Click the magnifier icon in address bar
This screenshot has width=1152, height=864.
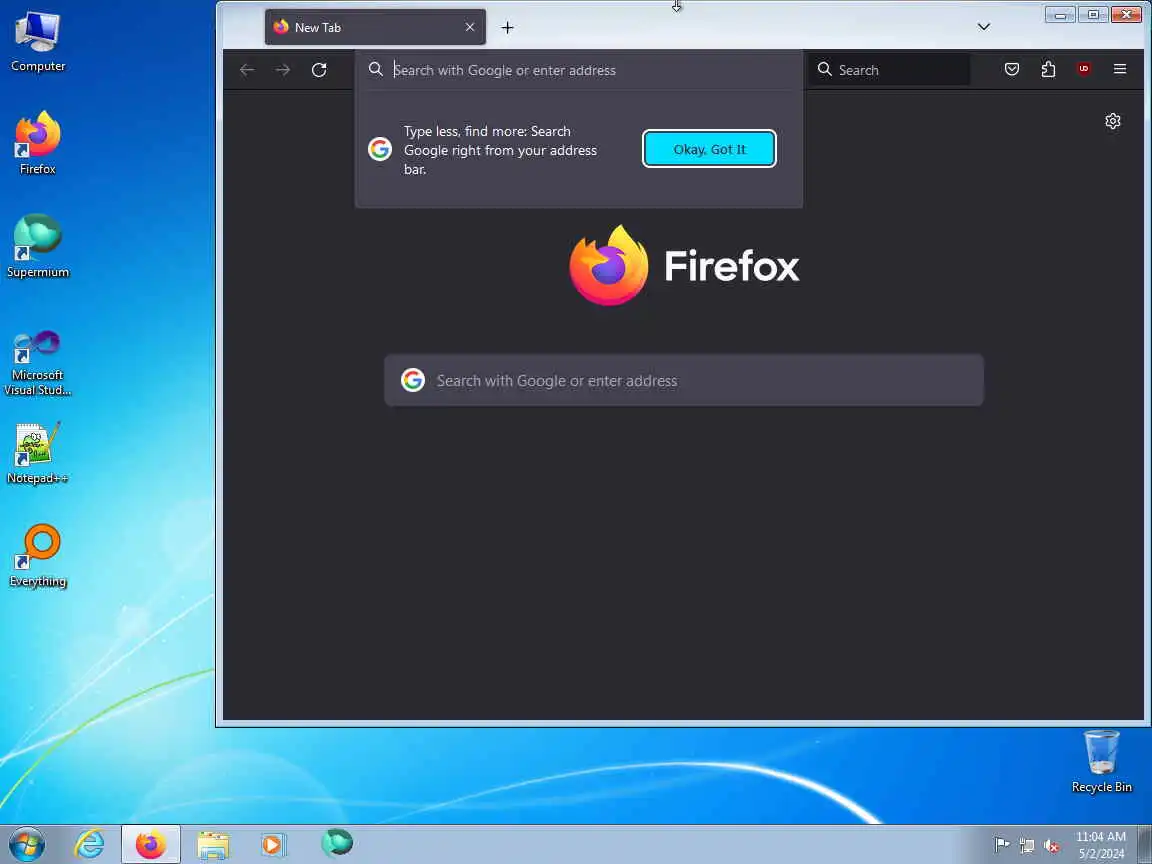tap(375, 69)
